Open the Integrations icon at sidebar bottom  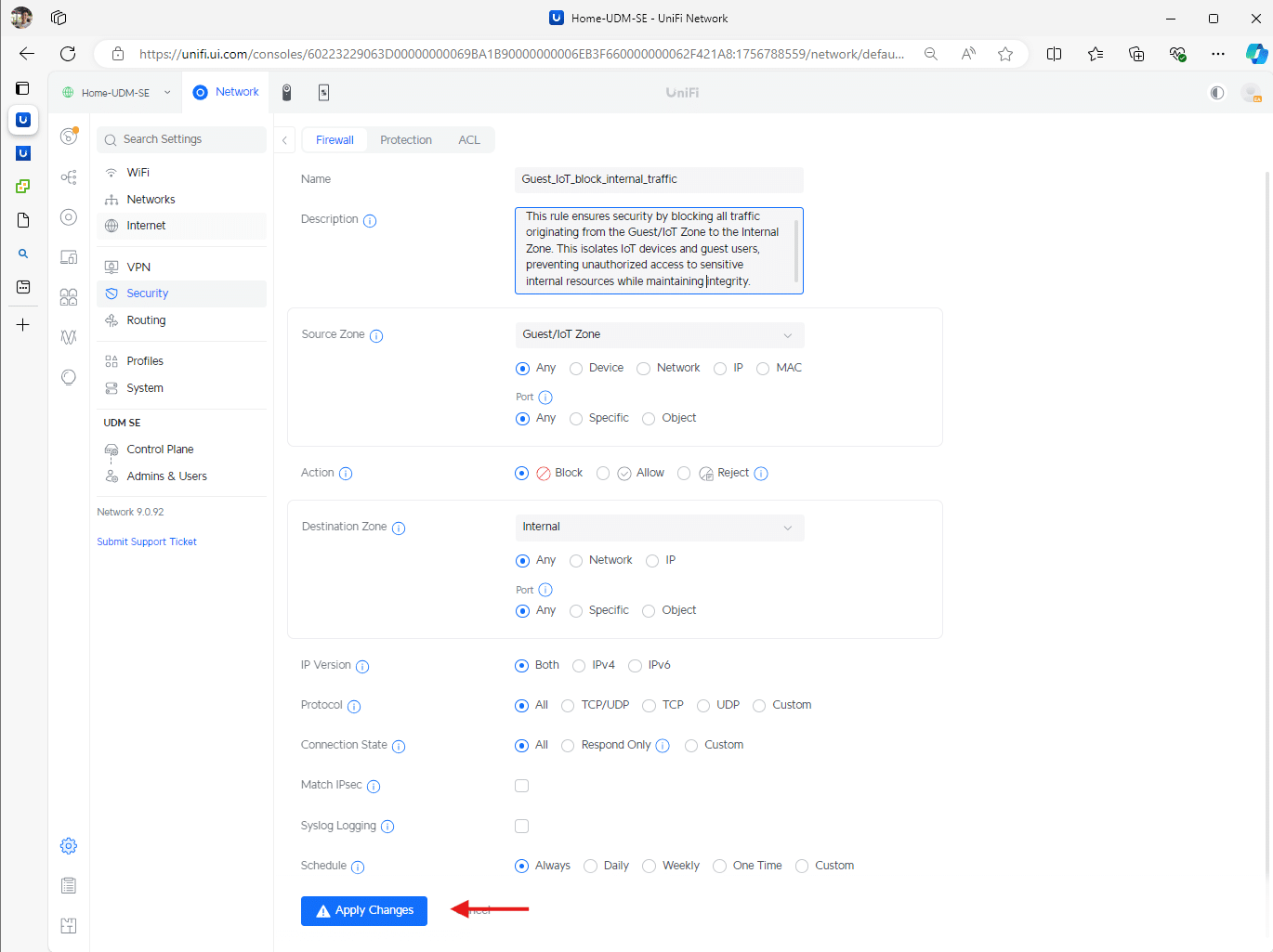[x=69, y=926]
